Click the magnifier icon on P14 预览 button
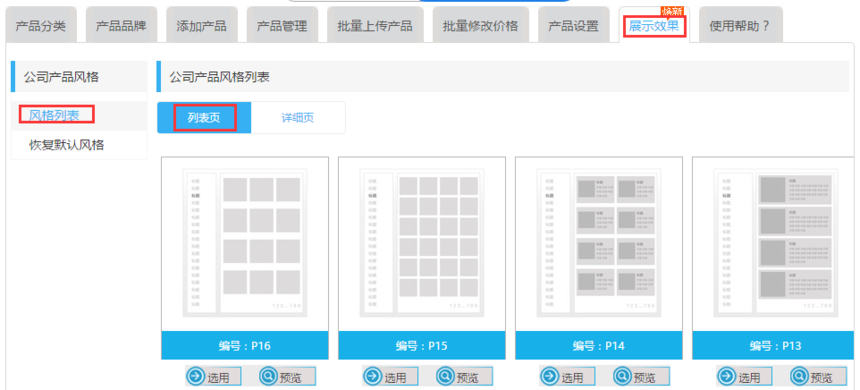 (x=623, y=377)
